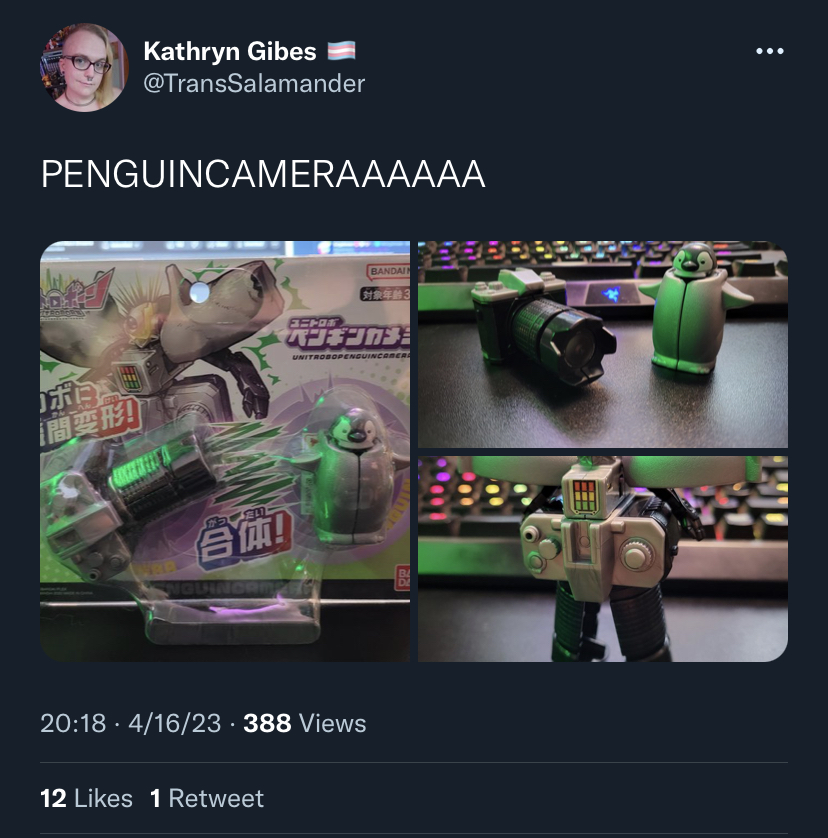Click the 20:18 timestamp
The image size is (828, 838).
(x=73, y=724)
